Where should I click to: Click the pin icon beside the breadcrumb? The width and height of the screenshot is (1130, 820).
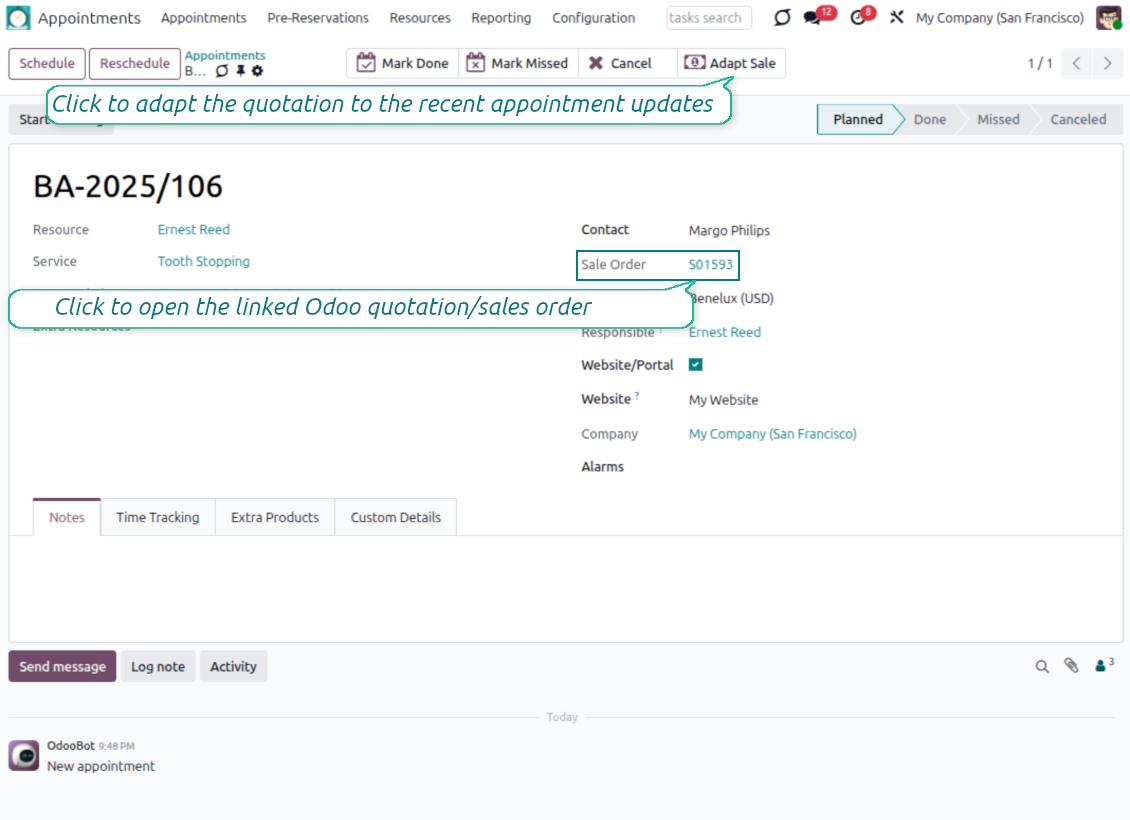[x=240, y=71]
